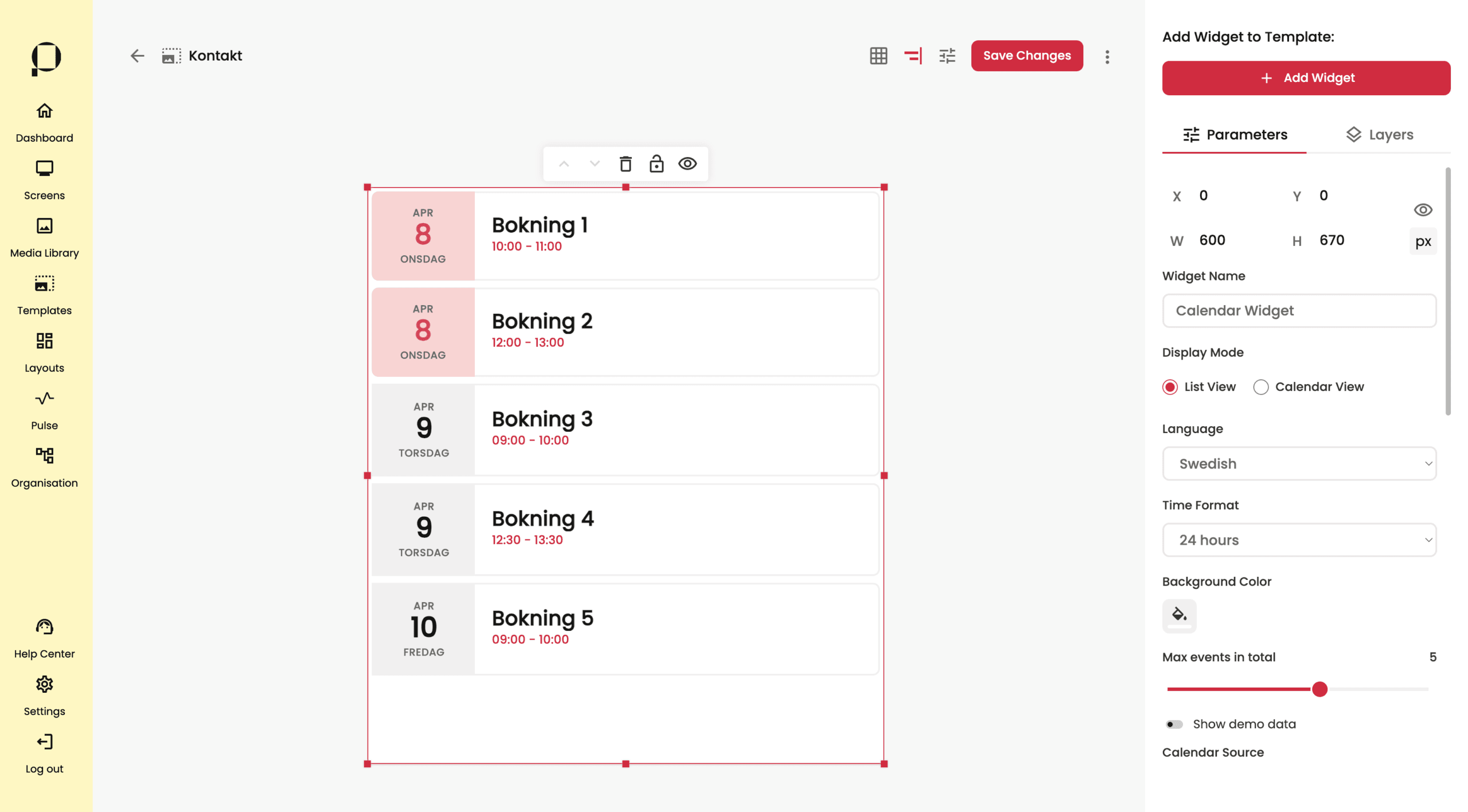Click the grid view icon in the toolbar
1468x812 pixels.
878,56
